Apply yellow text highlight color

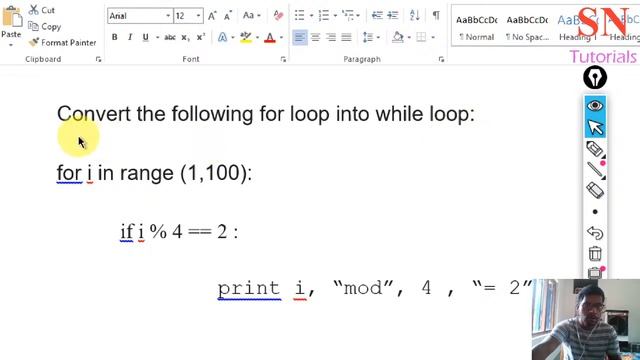(x=246, y=37)
